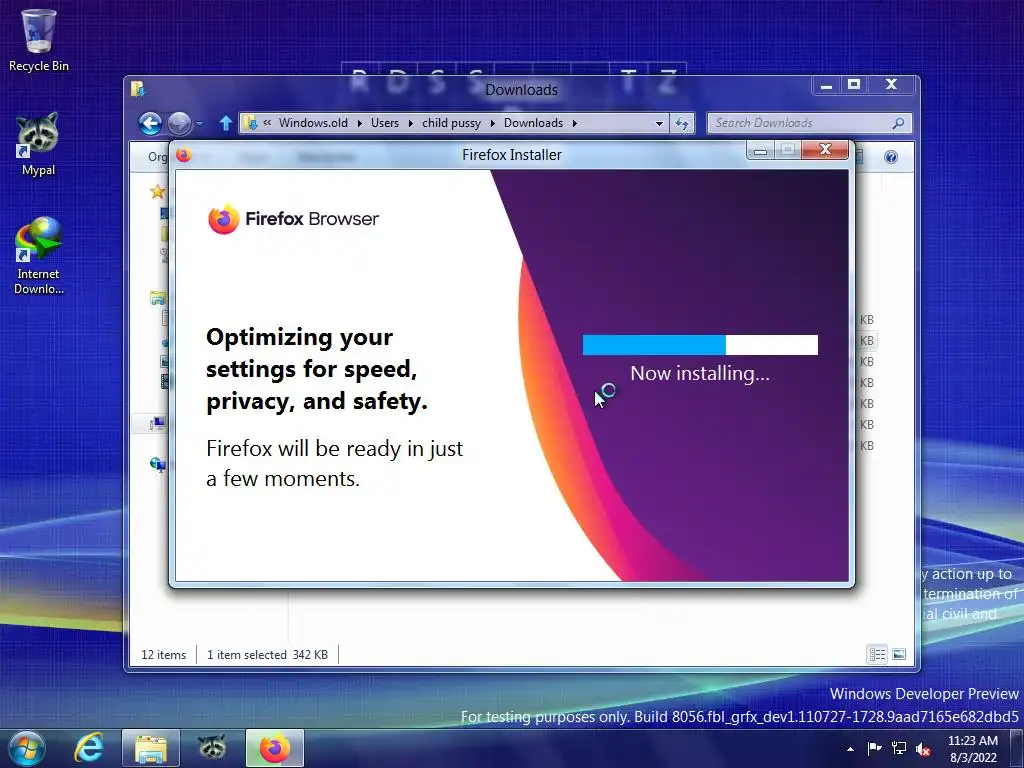Switch Explorer to large thumbnails view
The image size is (1024, 768).
[x=899, y=654]
